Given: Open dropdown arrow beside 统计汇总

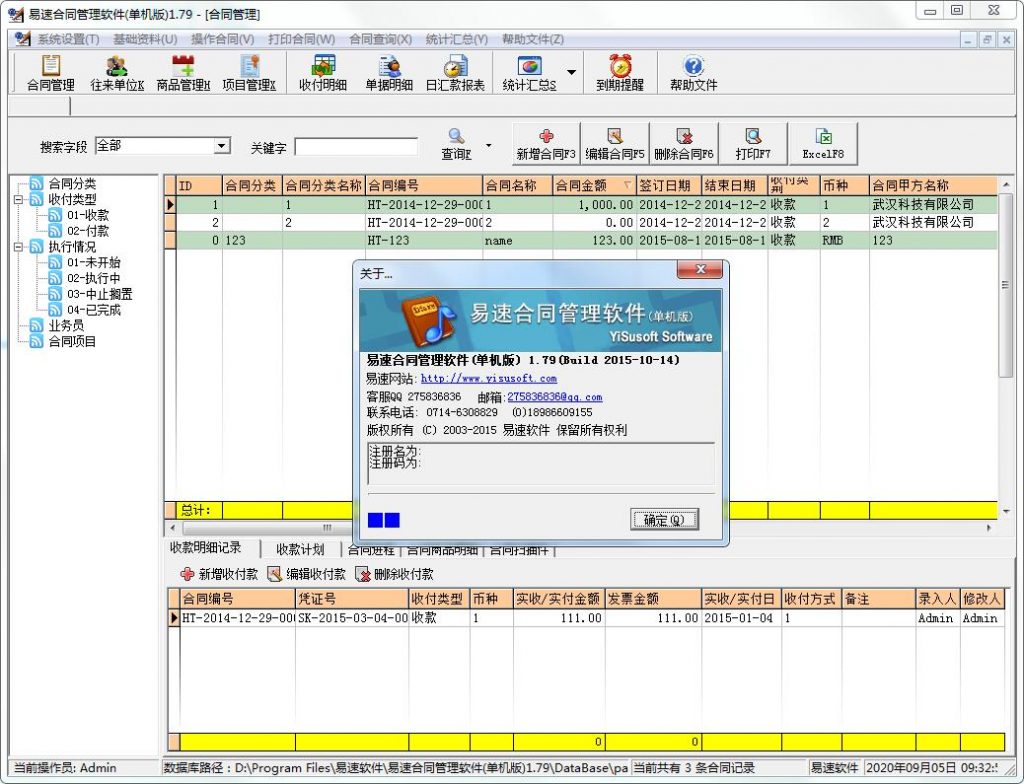Looking at the screenshot, I should (571, 72).
